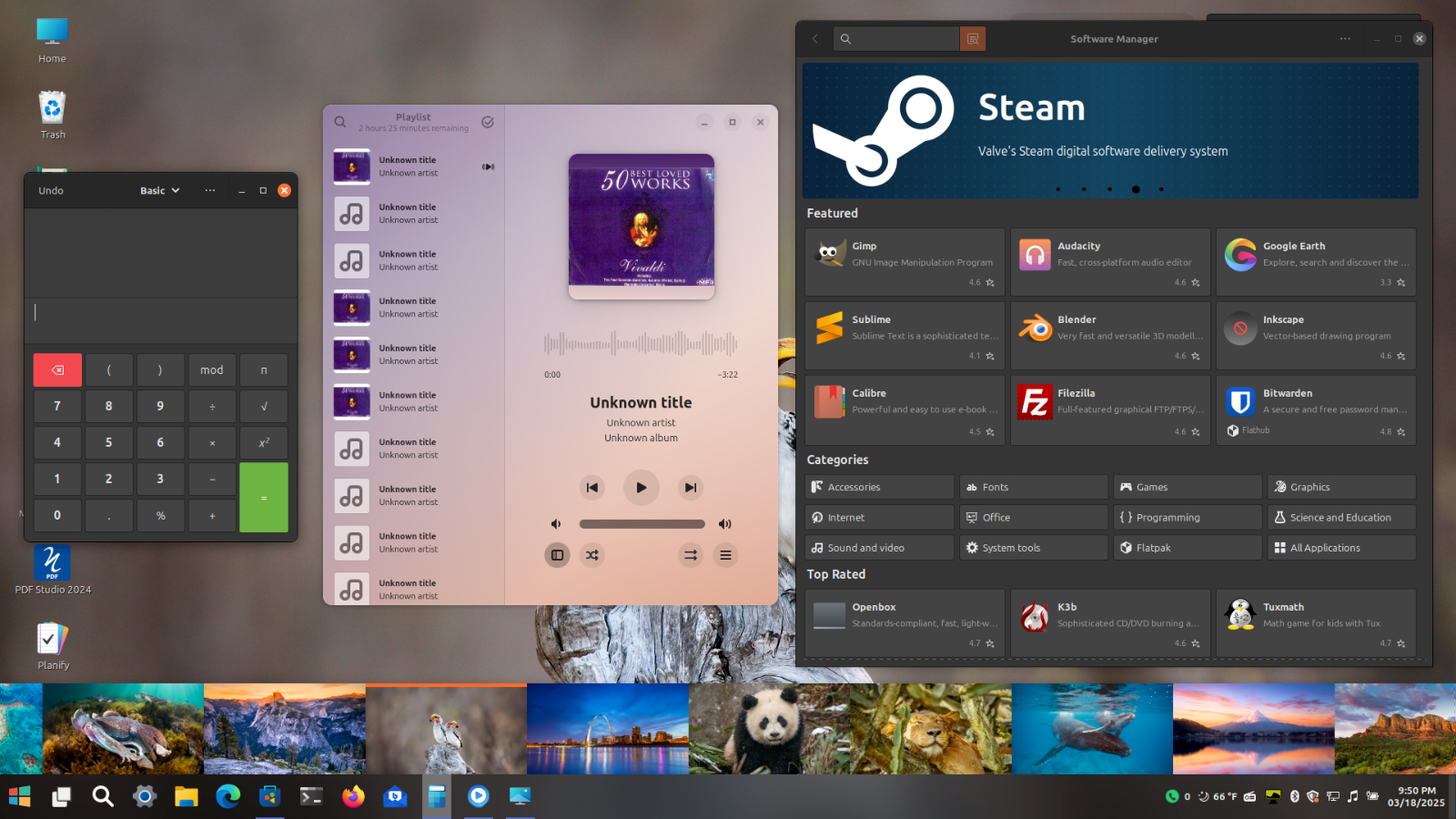Open the calculator's three-dot menu
Image resolution: width=1456 pixels, height=819 pixels.
pos(210,191)
